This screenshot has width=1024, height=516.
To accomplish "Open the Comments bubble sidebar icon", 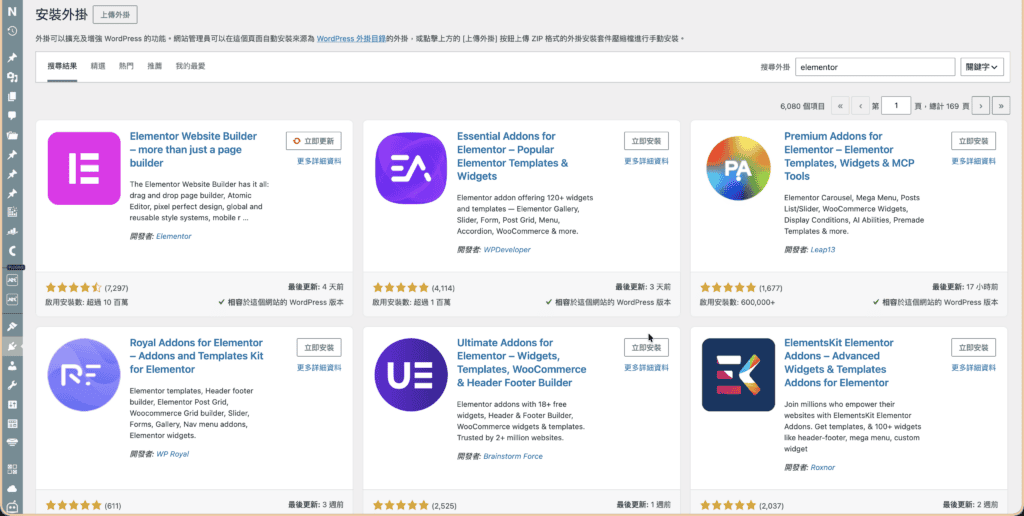I will click(x=12, y=116).
